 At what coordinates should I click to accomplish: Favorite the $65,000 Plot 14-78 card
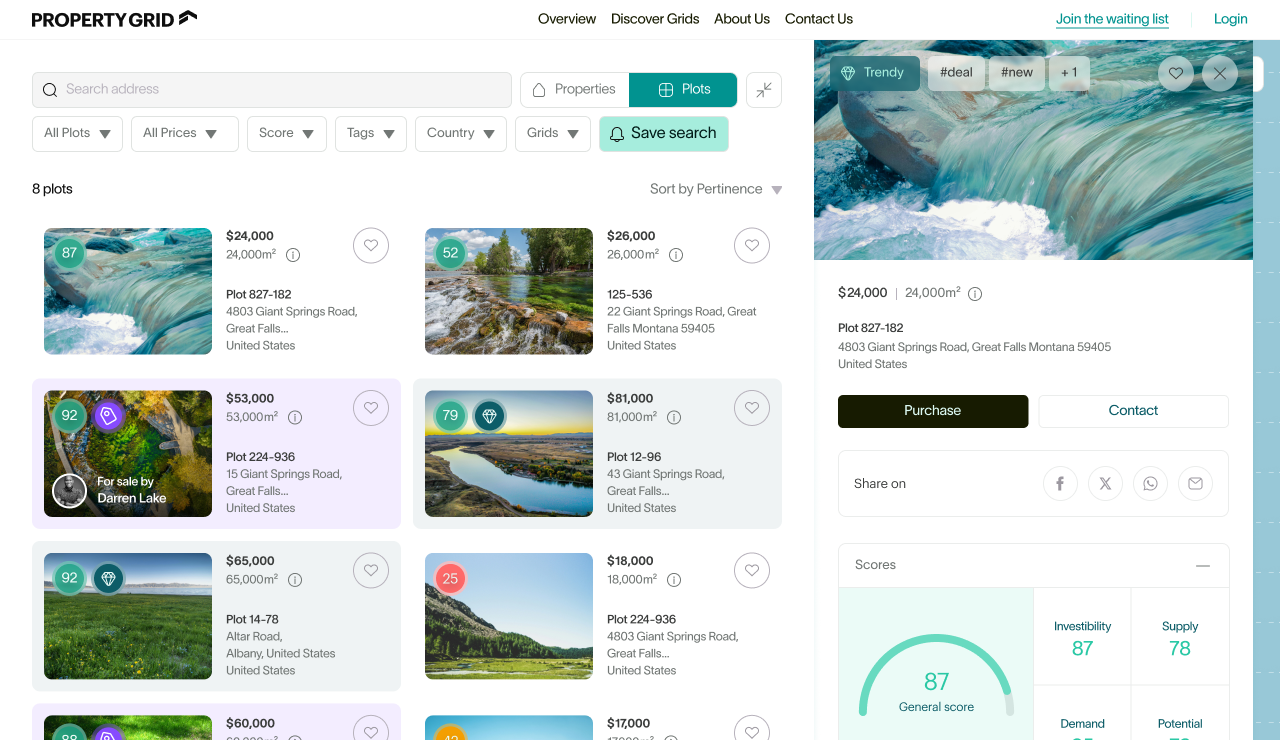click(371, 571)
